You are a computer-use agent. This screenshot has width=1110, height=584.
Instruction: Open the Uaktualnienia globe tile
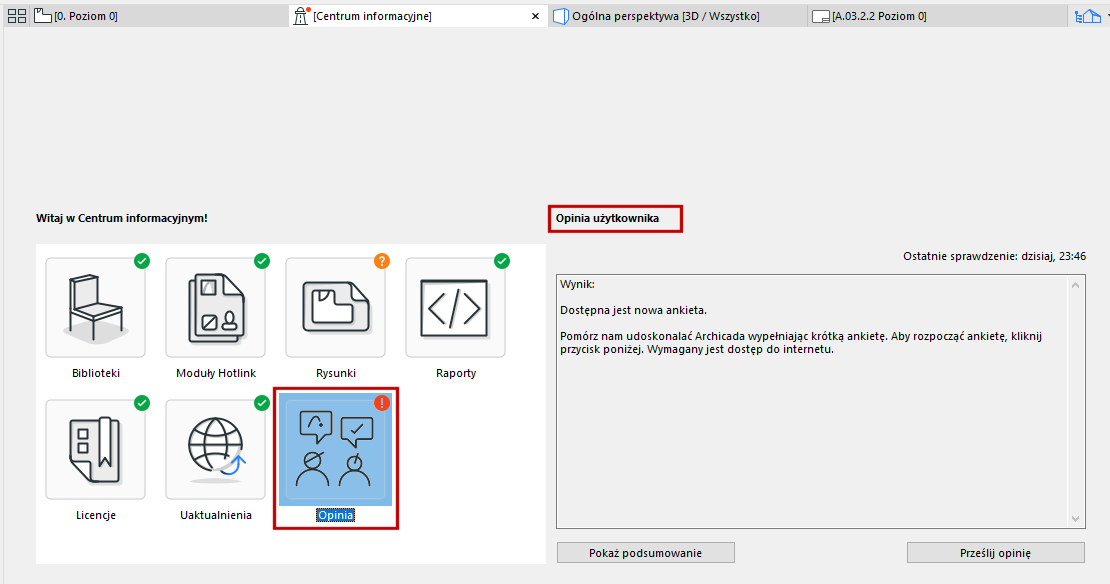[215, 450]
